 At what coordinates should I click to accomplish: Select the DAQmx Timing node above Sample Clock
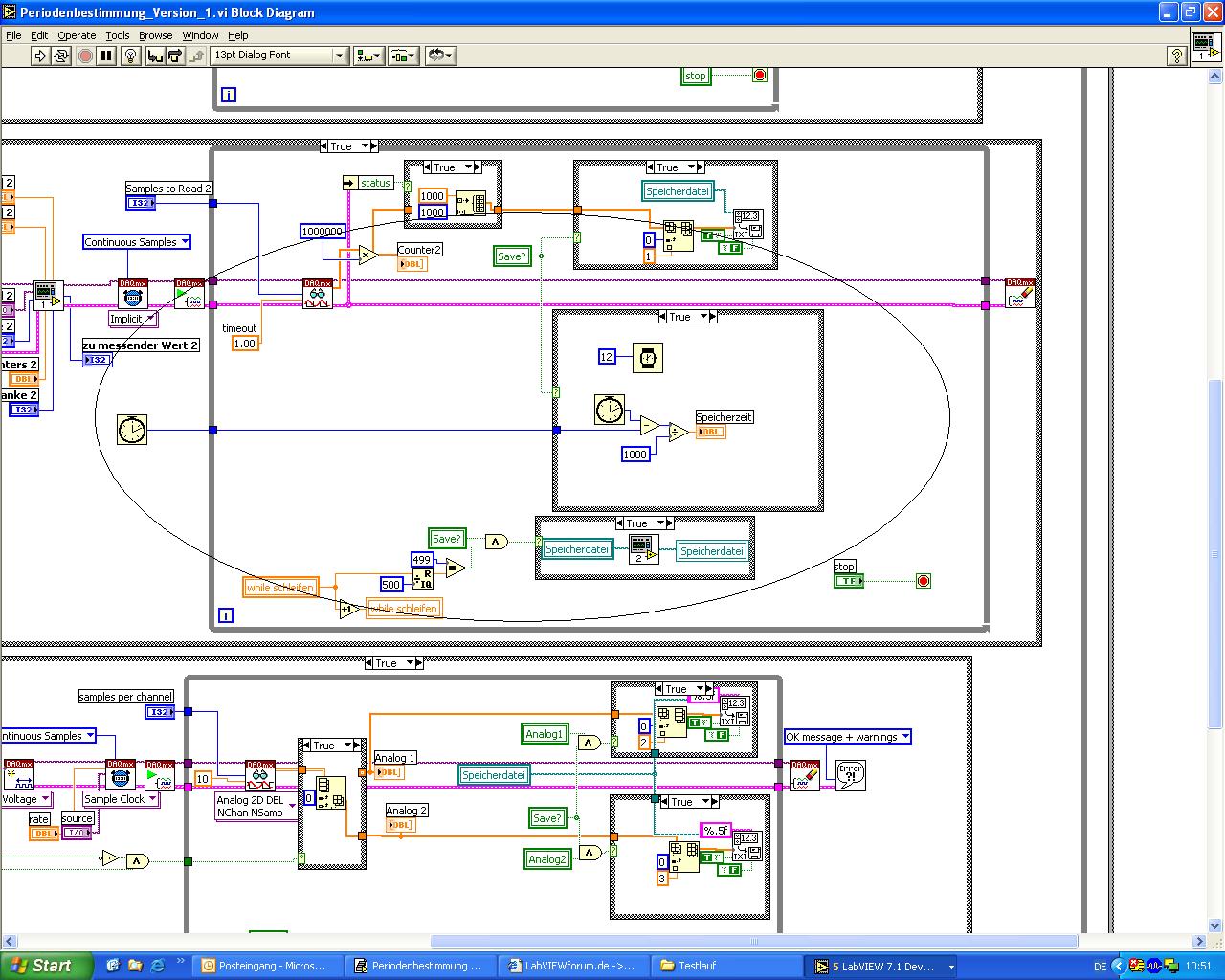pos(121,774)
